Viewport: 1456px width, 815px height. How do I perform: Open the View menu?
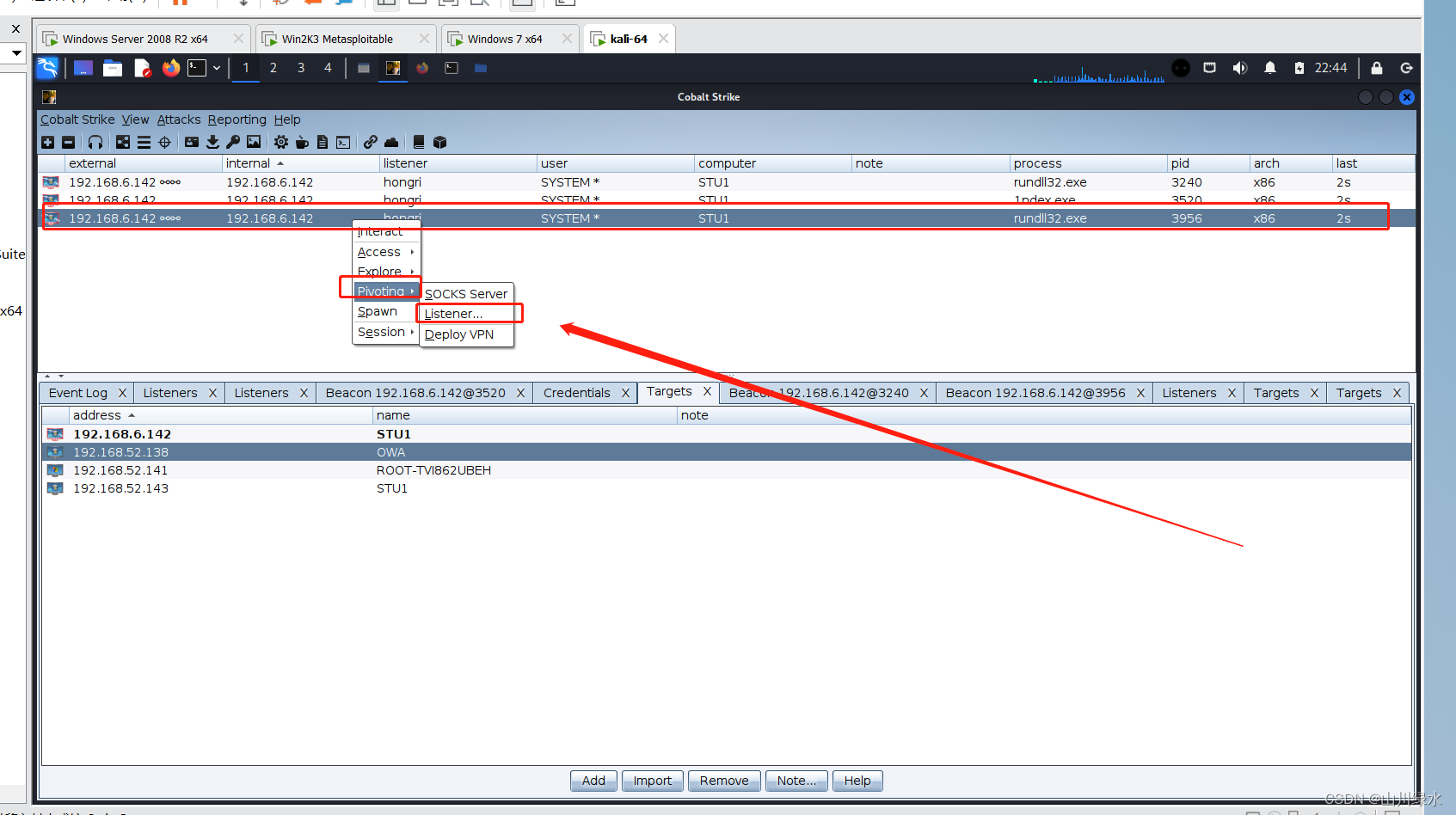pyautogui.click(x=135, y=119)
